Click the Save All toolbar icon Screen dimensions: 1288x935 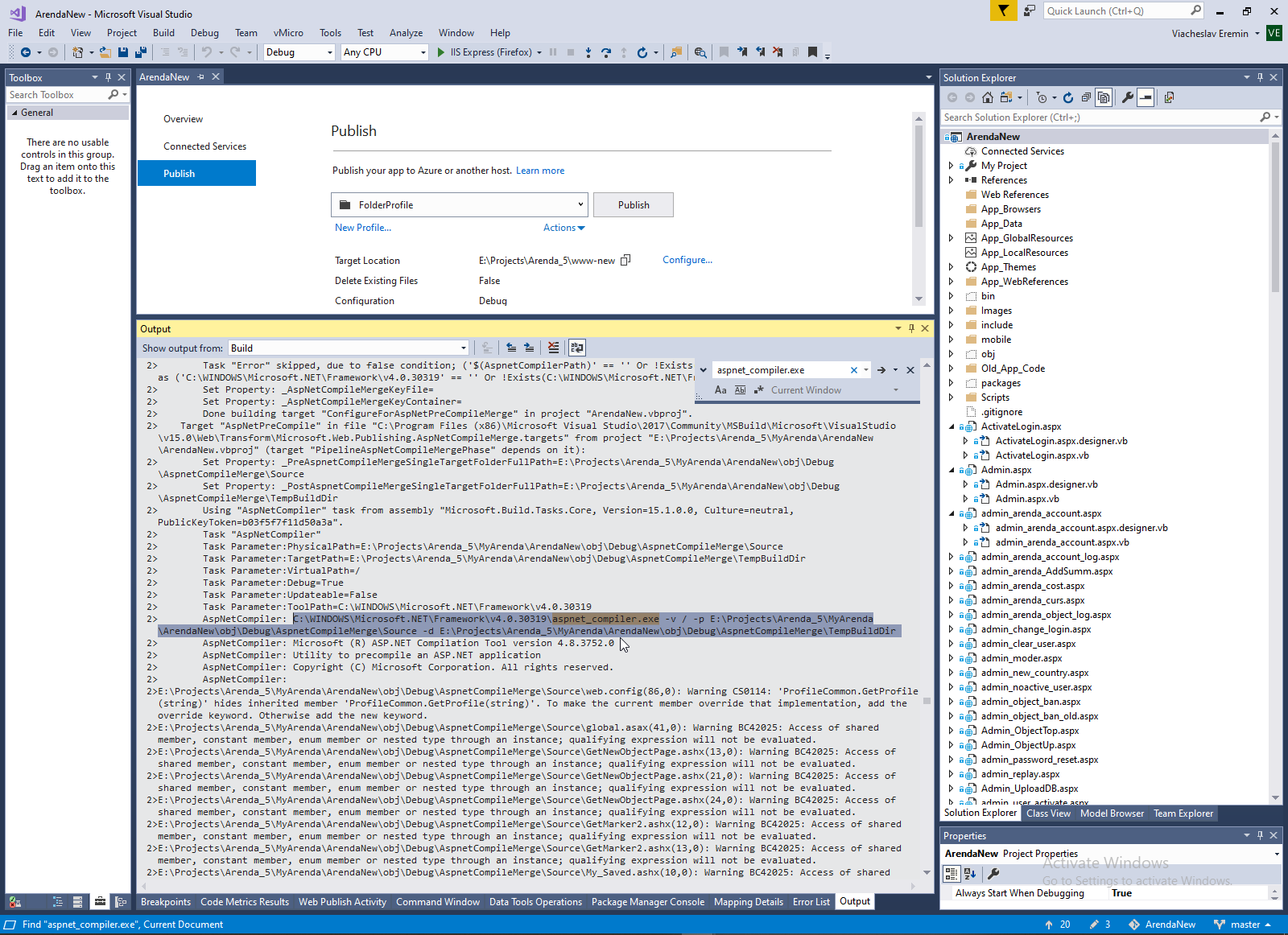[140, 52]
